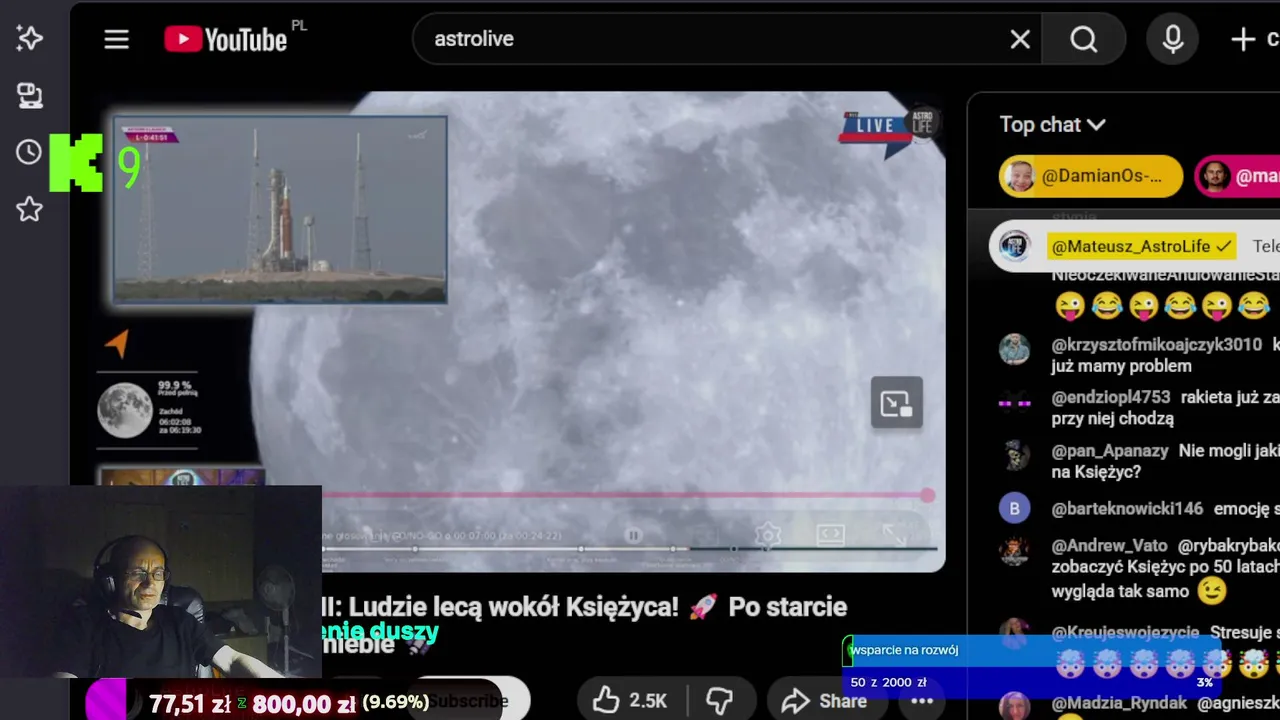The width and height of the screenshot is (1280, 720).
Task: Open avatar of krzysztofmikoajczyk3010 in chat
Action: (x=1015, y=349)
